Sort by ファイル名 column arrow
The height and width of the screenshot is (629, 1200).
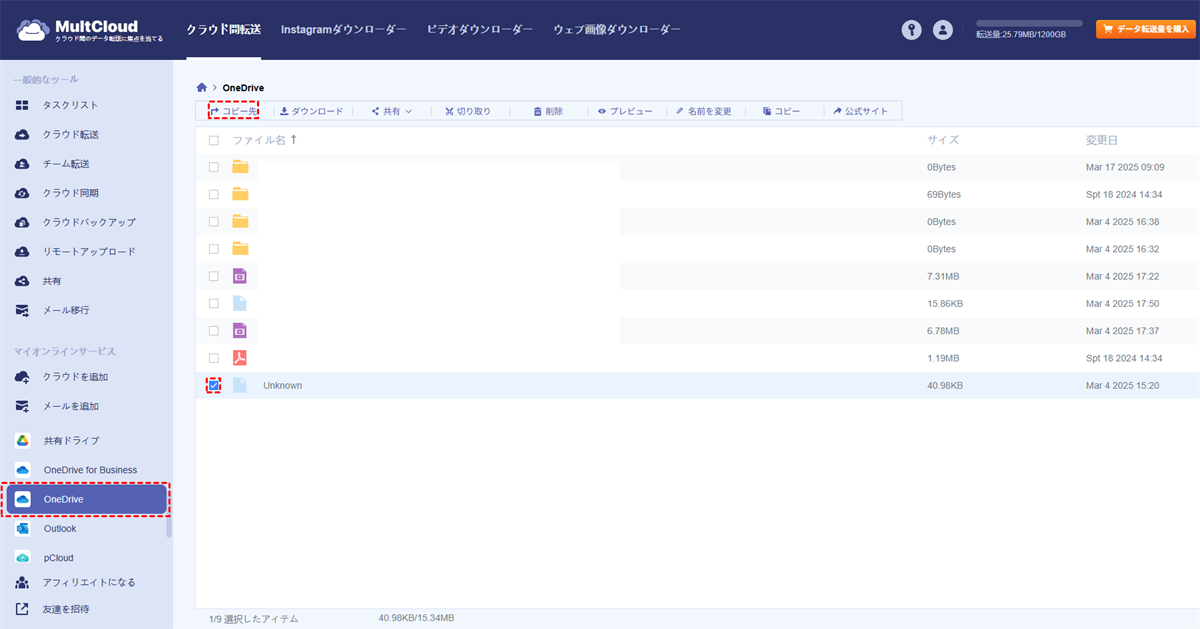click(x=293, y=140)
